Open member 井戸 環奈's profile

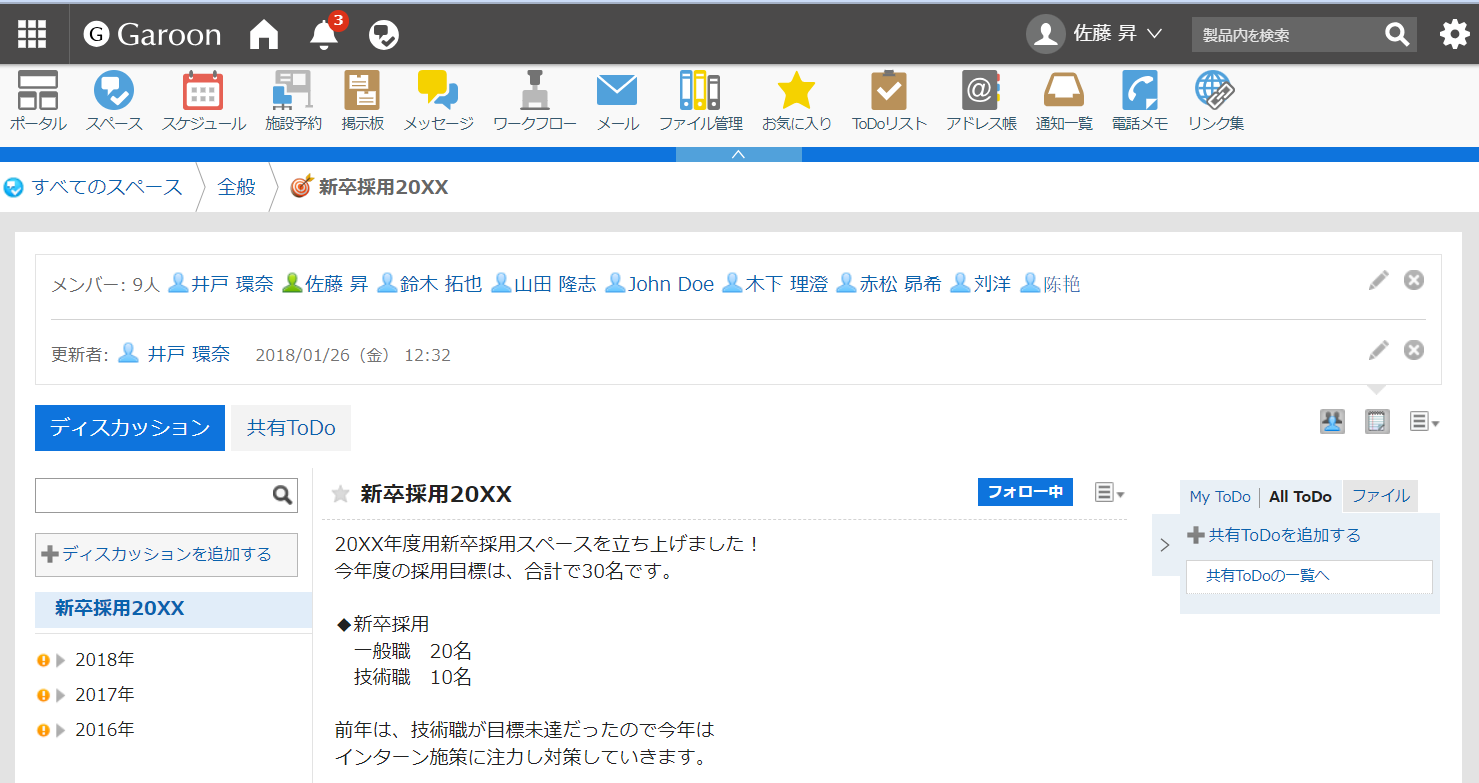pos(229,283)
